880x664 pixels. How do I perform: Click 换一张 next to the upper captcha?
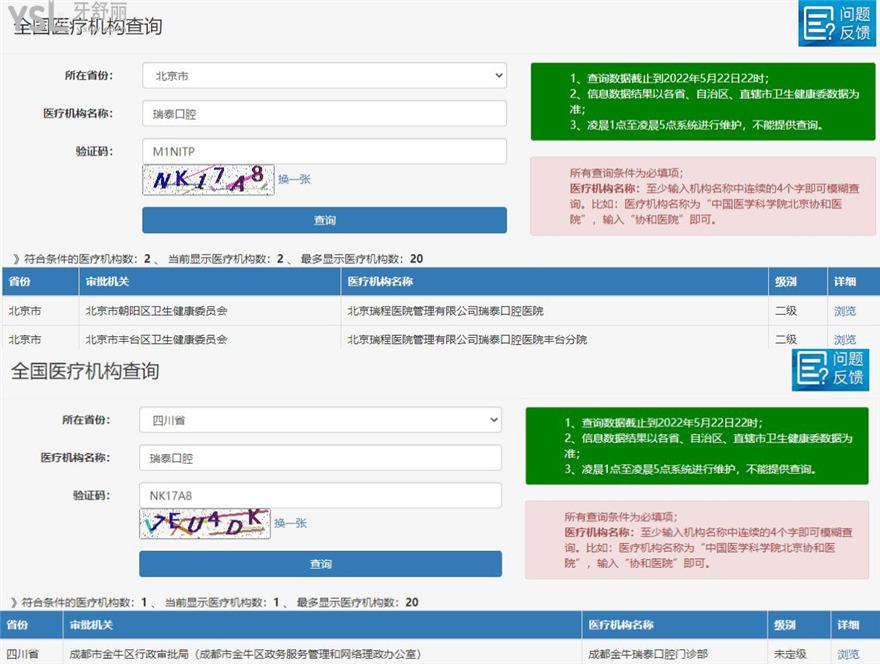pyautogui.click(x=294, y=179)
